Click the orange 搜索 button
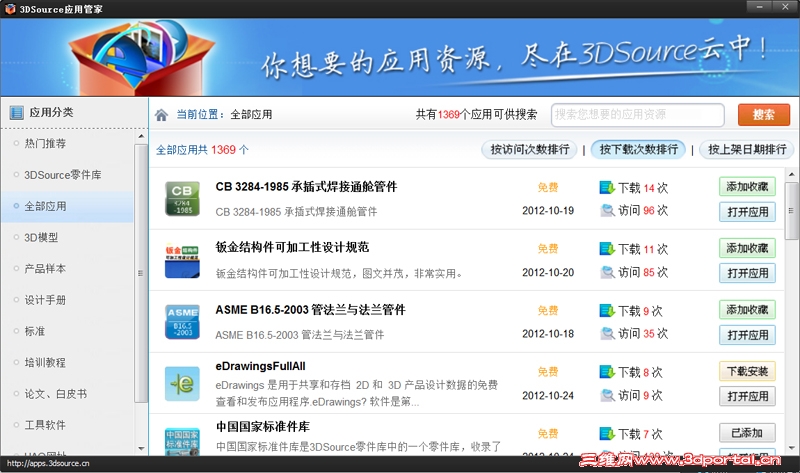This screenshot has width=800, height=473. pyautogui.click(x=764, y=115)
